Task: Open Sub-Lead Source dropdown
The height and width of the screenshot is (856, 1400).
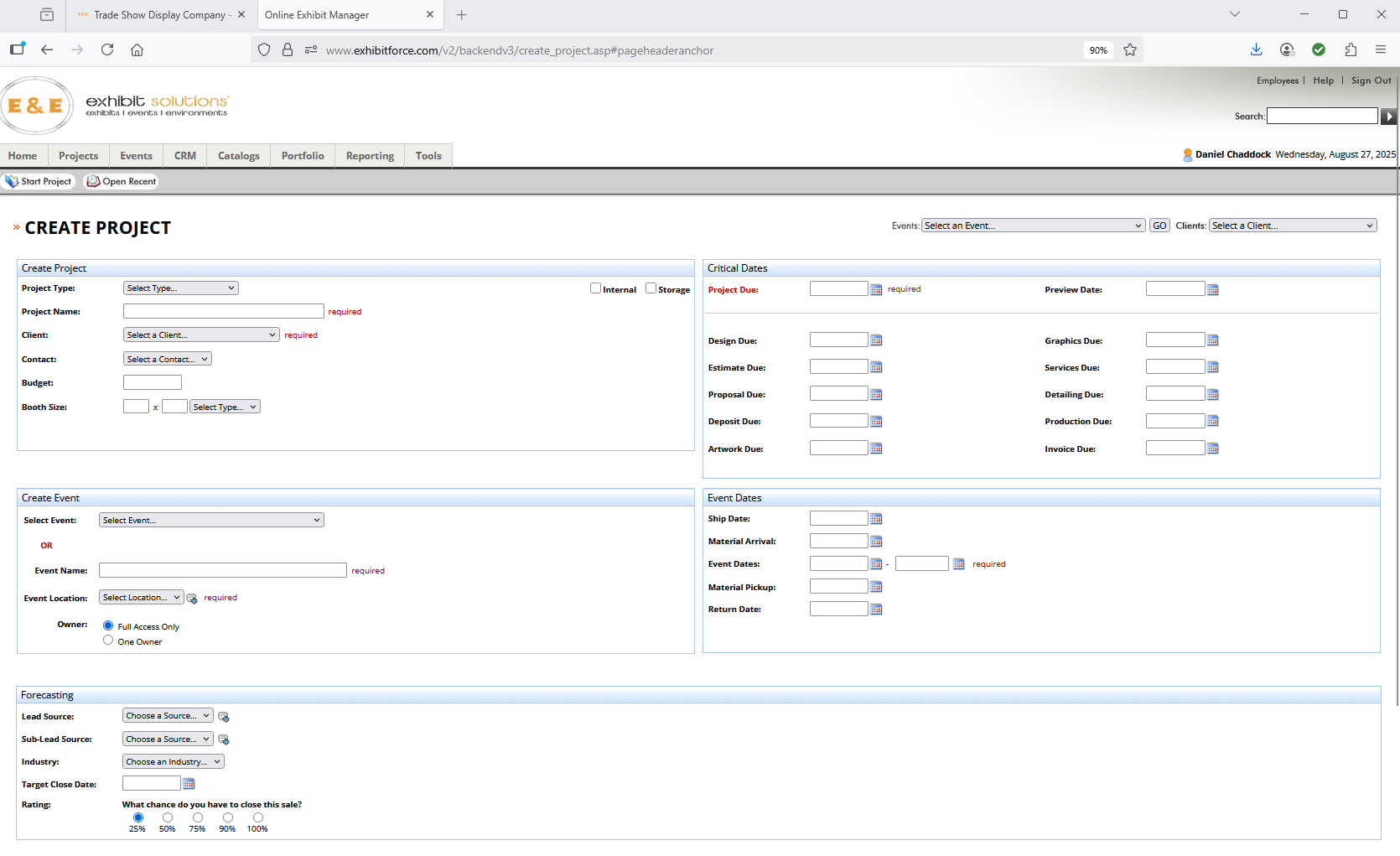Action: point(168,739)
